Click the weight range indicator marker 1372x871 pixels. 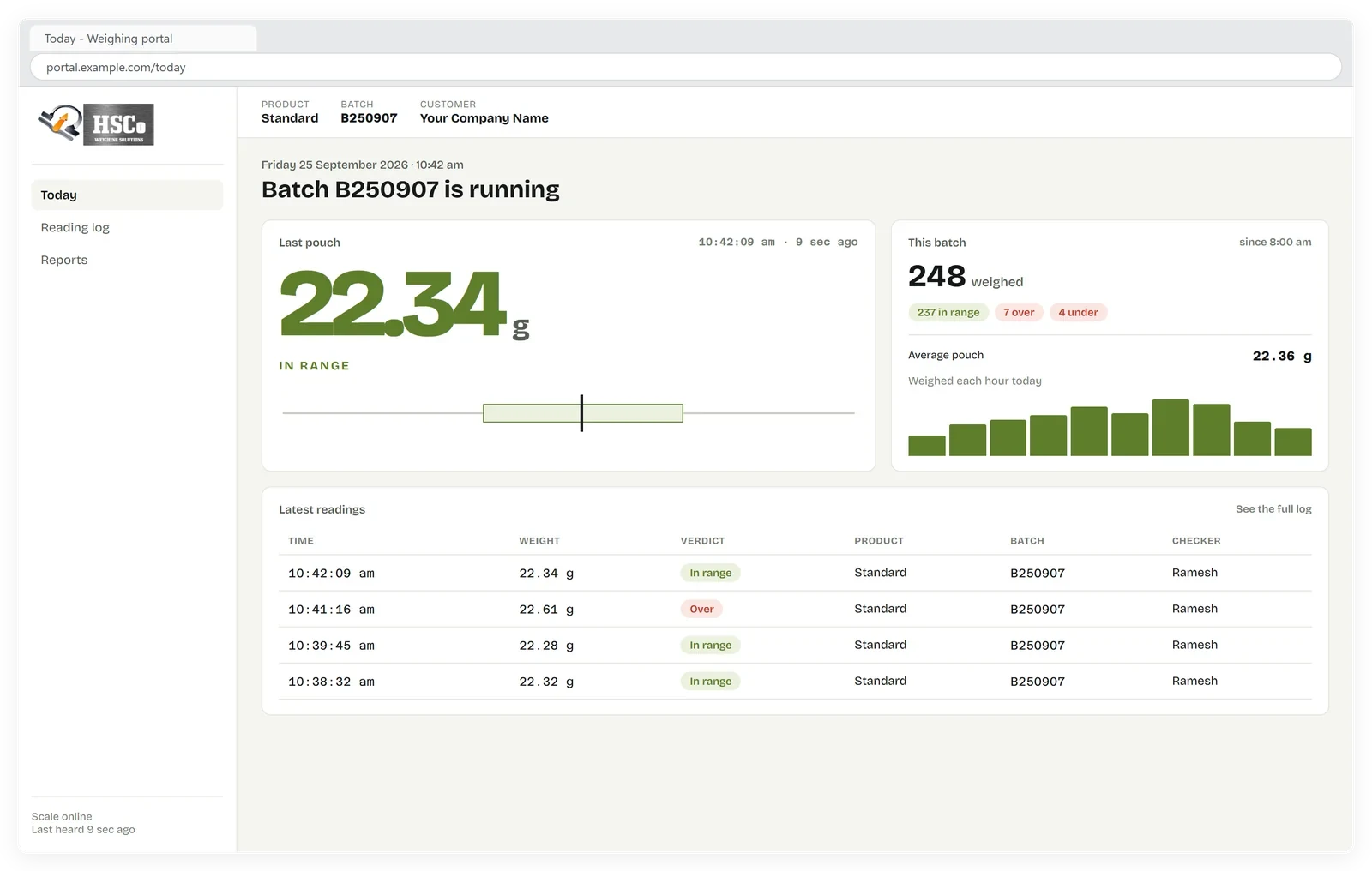click(581, 413)
